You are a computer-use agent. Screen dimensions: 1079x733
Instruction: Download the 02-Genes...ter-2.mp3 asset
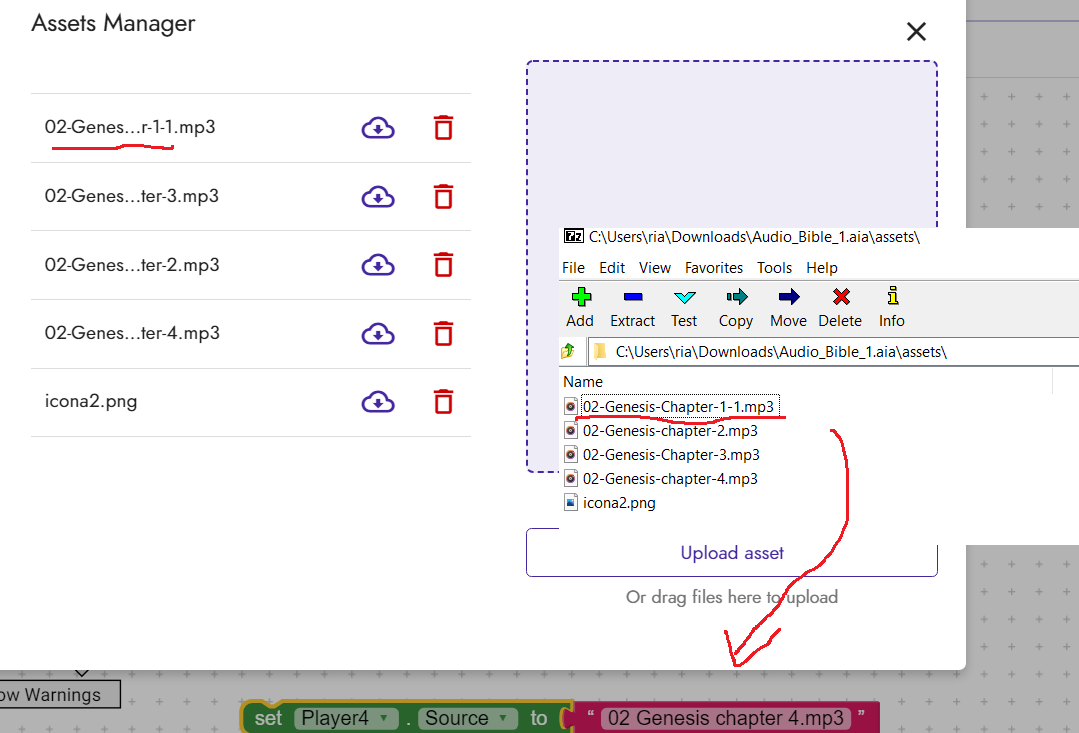click(x=377, y=265)
